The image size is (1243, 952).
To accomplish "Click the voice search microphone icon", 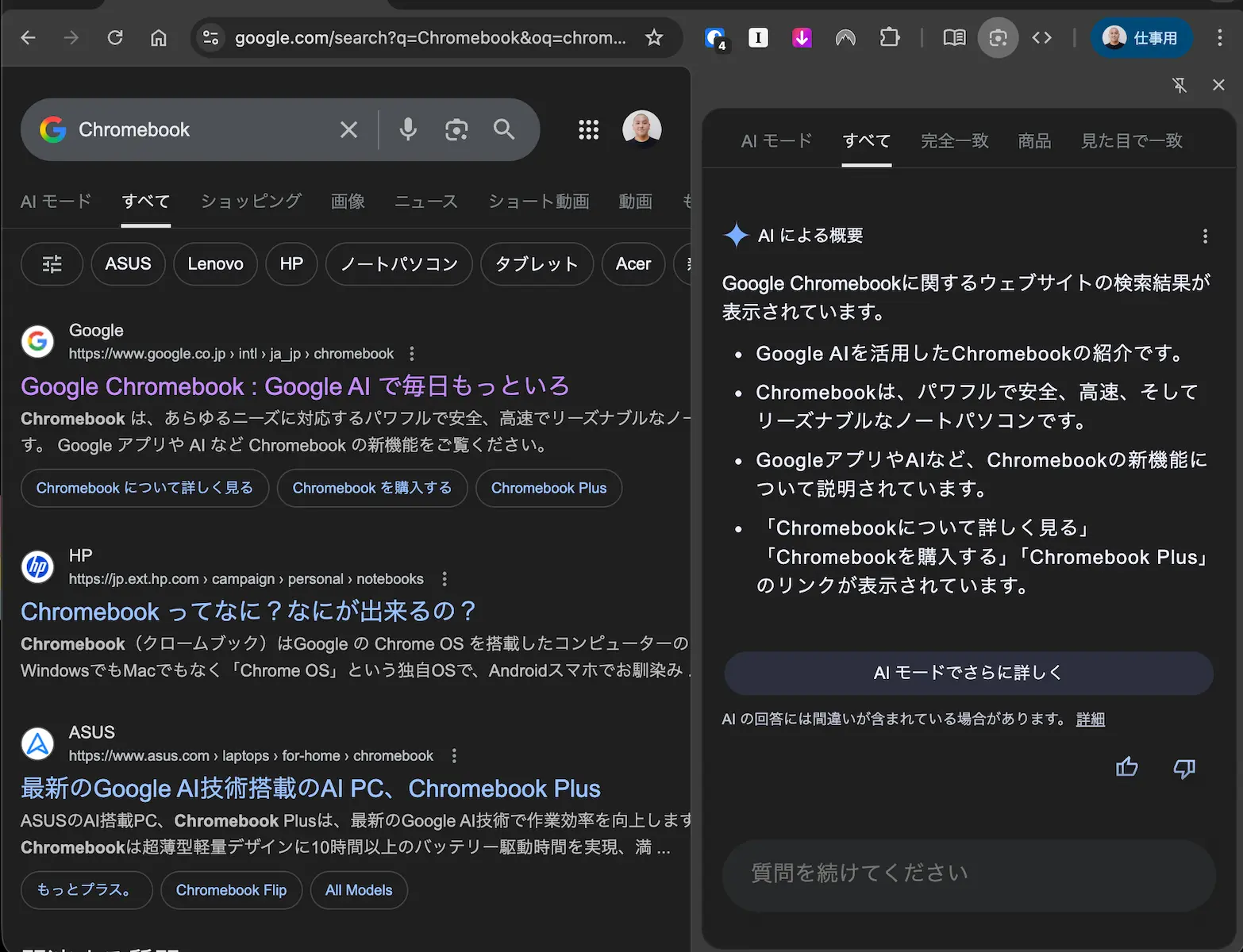I will pos(408,129).
